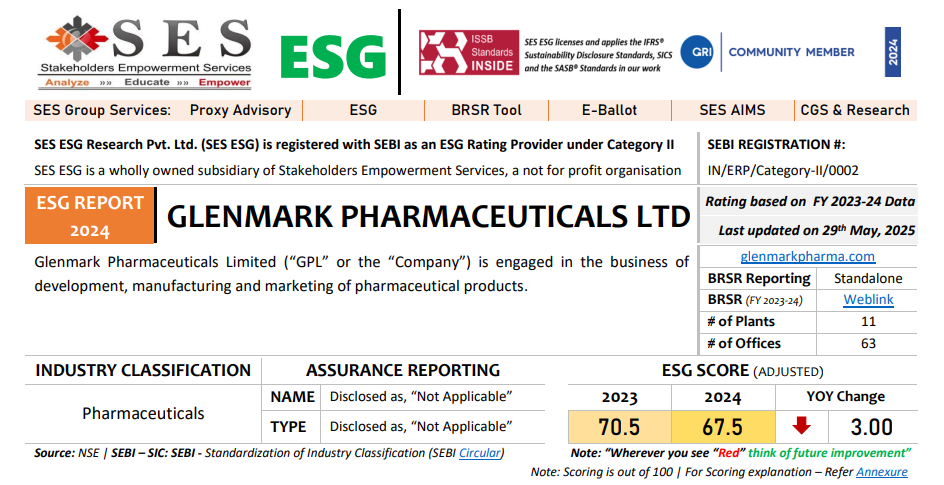The width and height of the screenshot is (944, 485).
Task: Click the 2023 score 70.5 cell
Action: (620, 427)
